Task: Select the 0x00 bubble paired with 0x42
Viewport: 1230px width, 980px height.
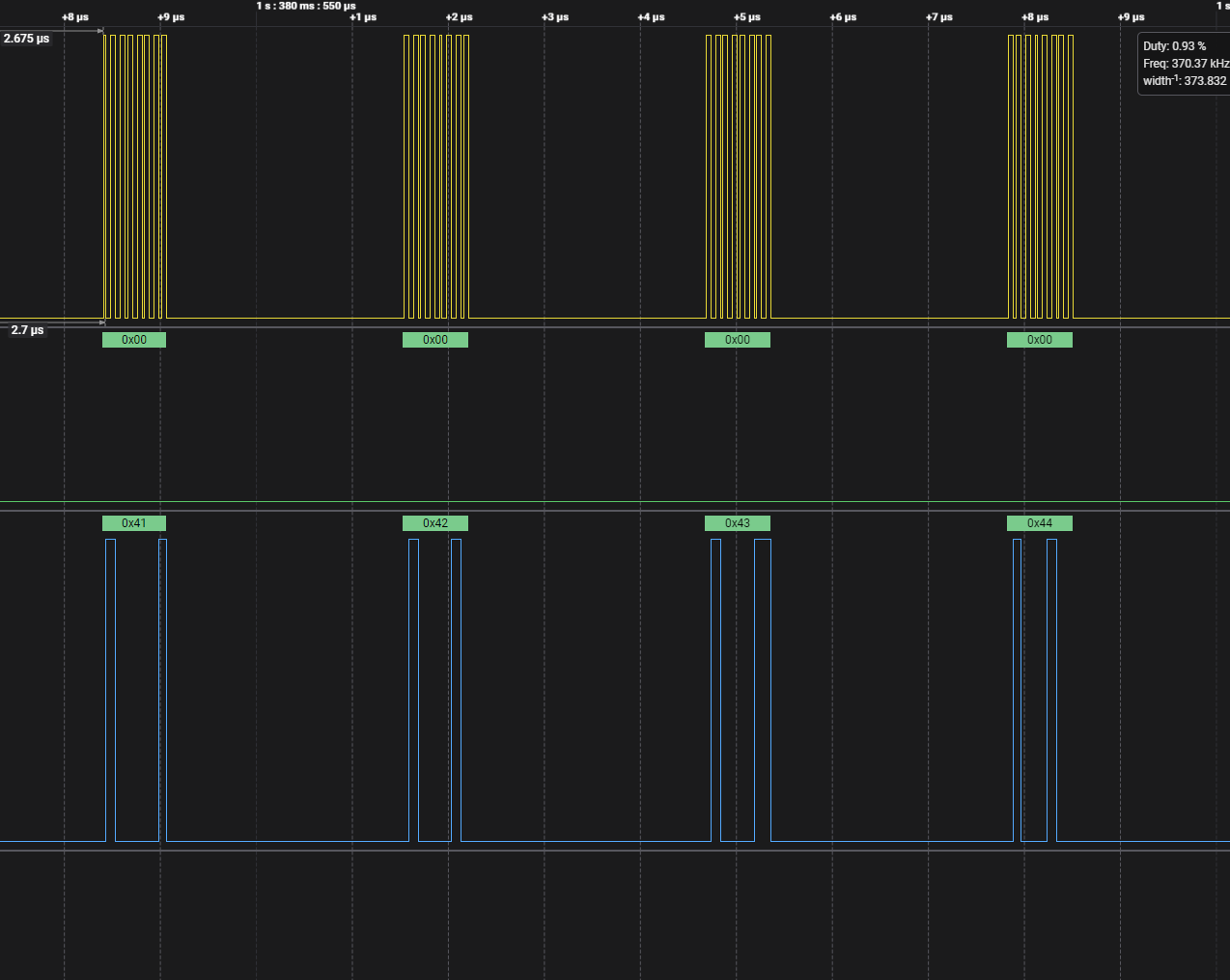Action: [x=435, y=340]
